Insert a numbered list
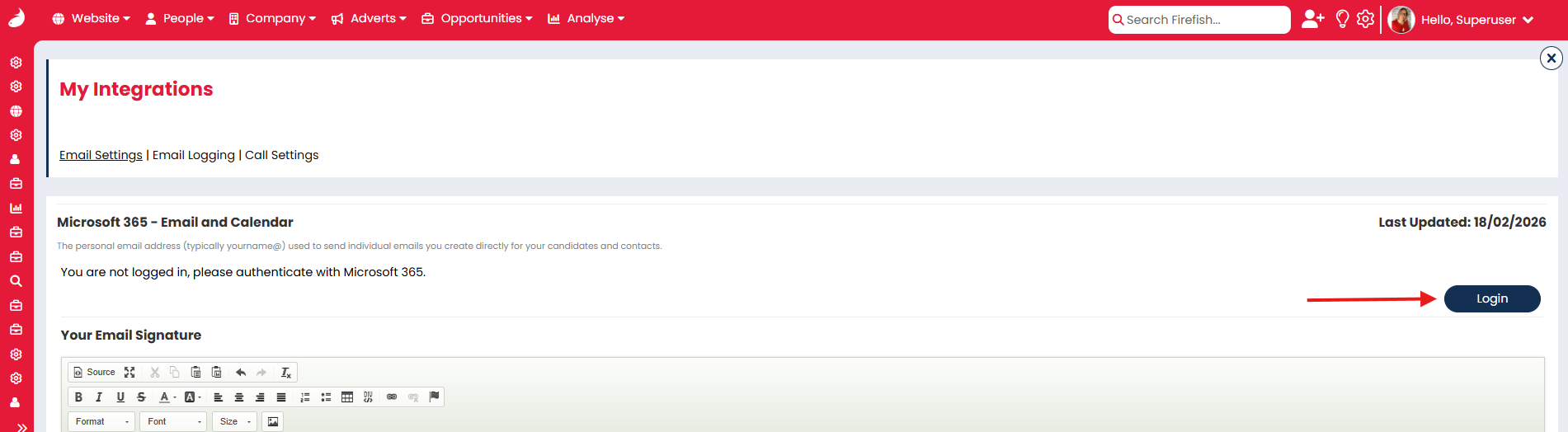This screenshot has height=432, width=1568. (305, 397)
